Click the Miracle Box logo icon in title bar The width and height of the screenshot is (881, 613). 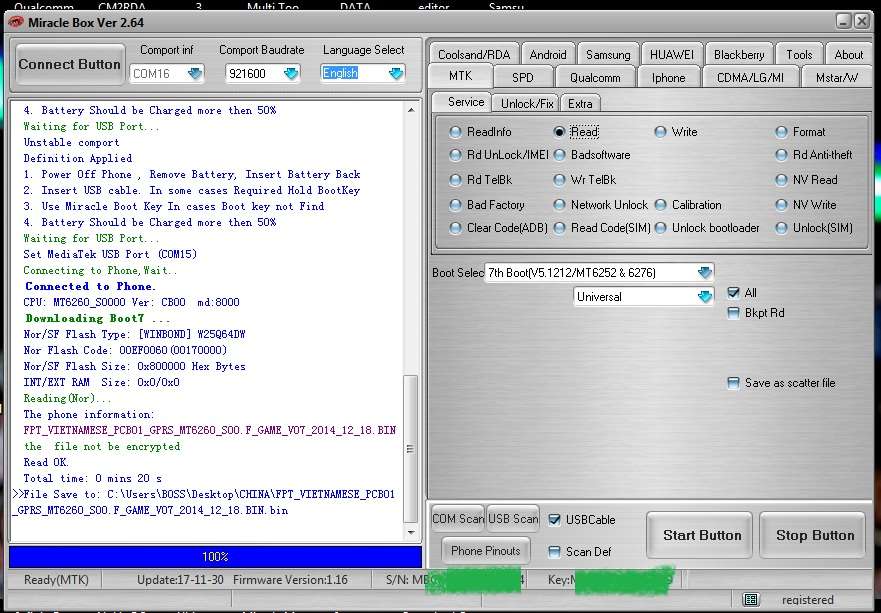16,23
